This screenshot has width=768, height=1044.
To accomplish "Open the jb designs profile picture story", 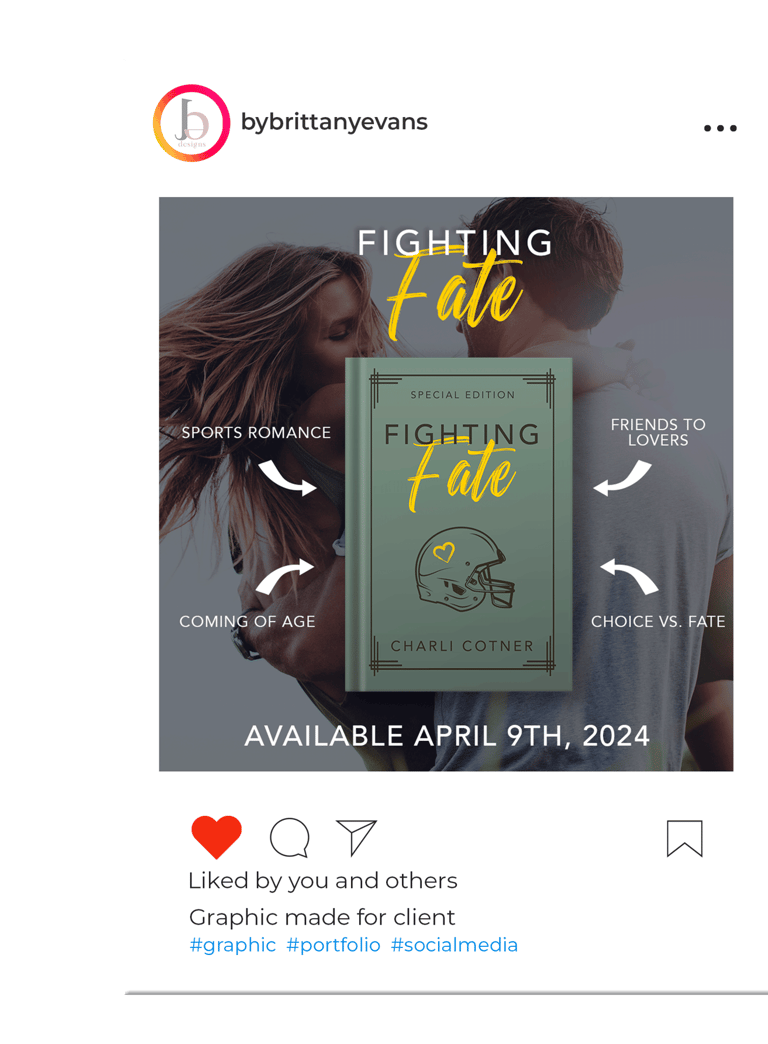I will 192,123.
